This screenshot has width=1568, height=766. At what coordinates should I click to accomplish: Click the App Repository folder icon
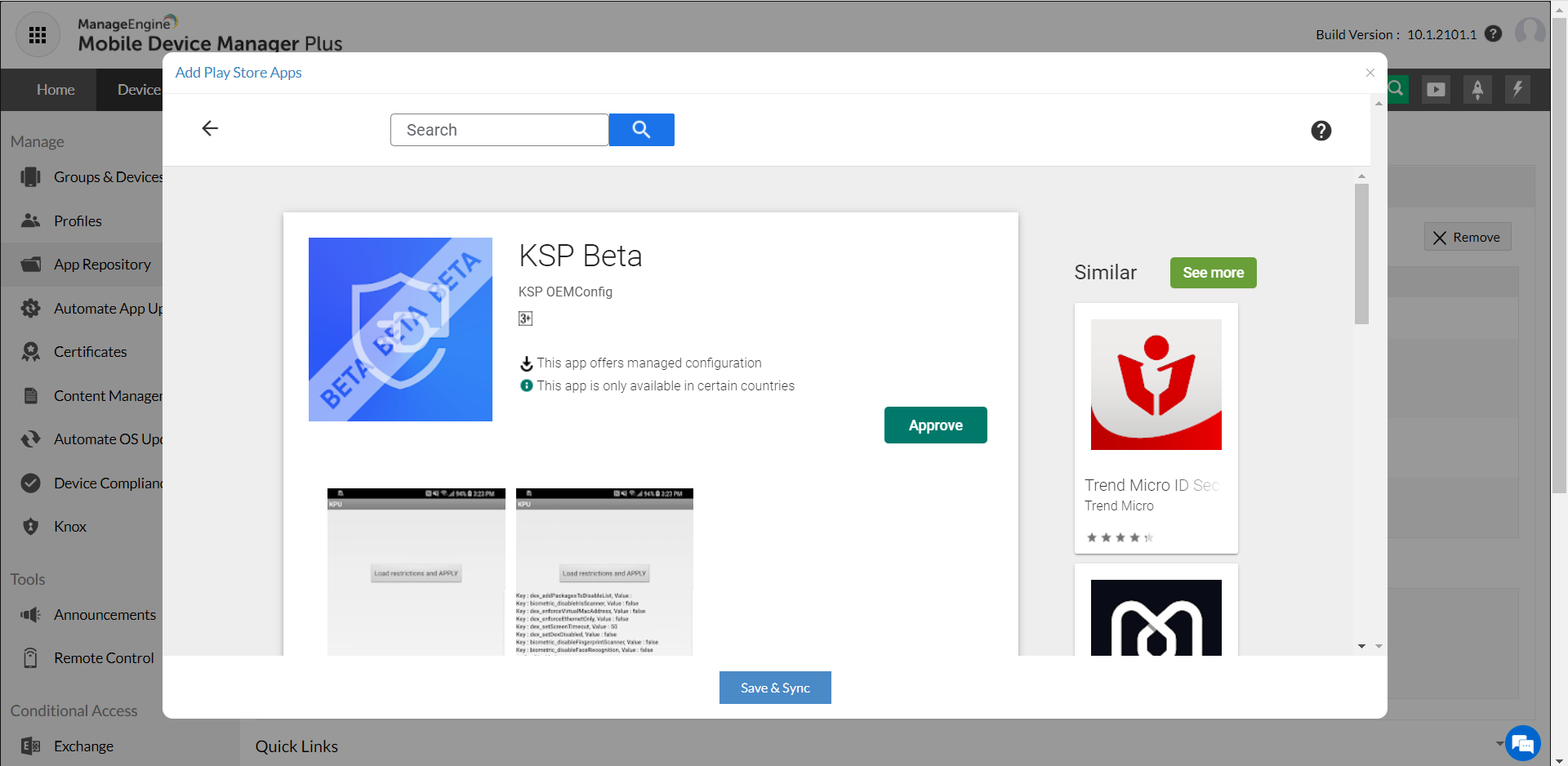coord(31,265)
